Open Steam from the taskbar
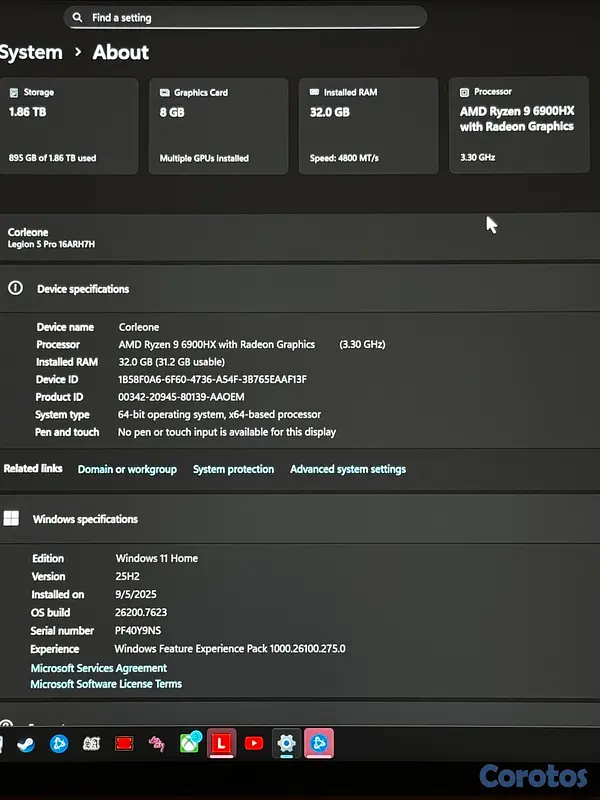This screenshot has height=800, width=600. [x=26, y=744]
